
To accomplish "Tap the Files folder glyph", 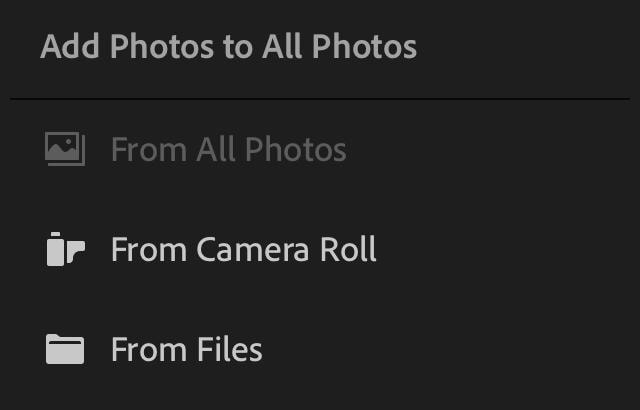I will tap(65, 349).
